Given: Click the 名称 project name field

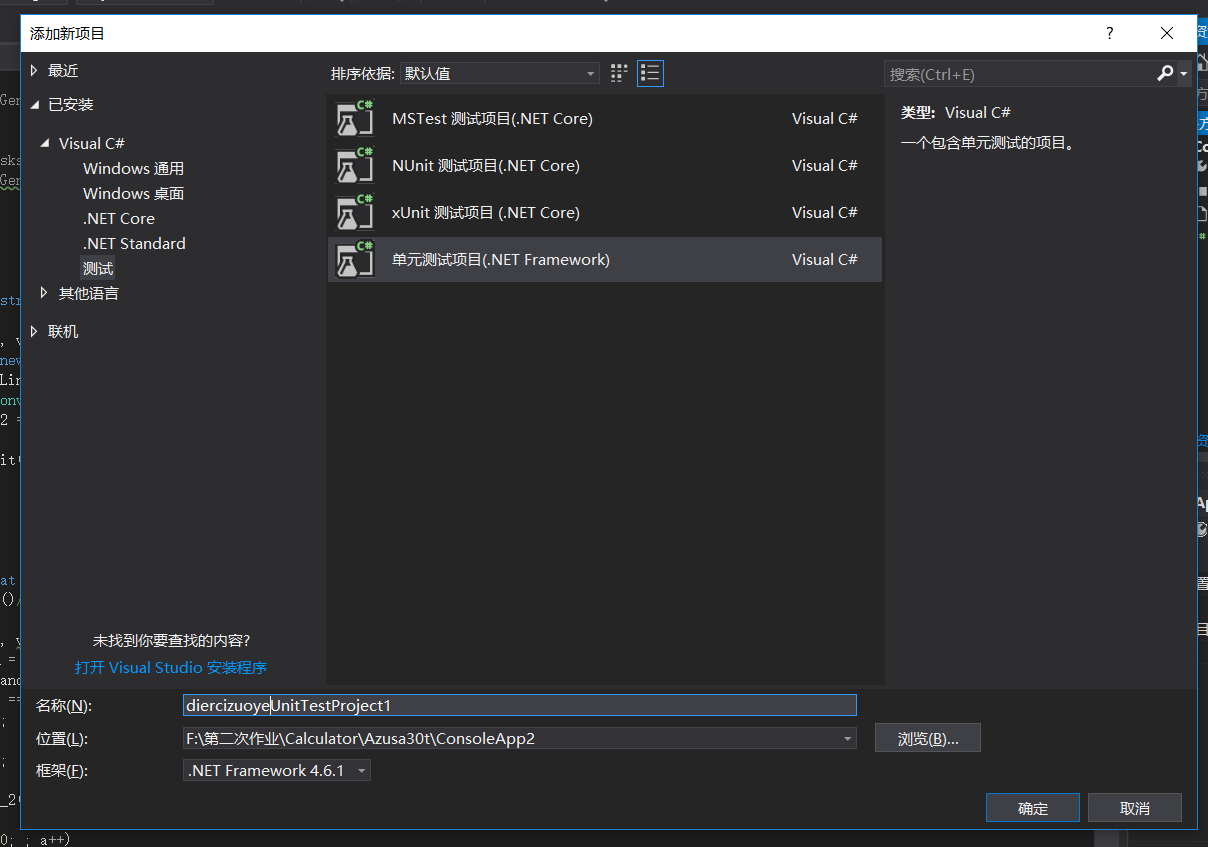Looking at the screenshot, I should pos(519,706).
